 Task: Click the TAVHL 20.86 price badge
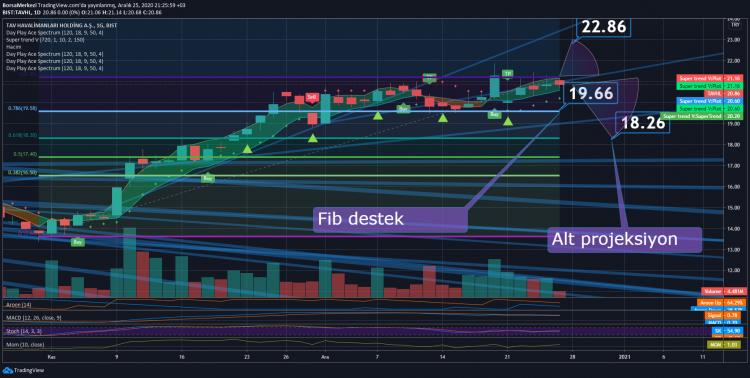coord(725,93)
